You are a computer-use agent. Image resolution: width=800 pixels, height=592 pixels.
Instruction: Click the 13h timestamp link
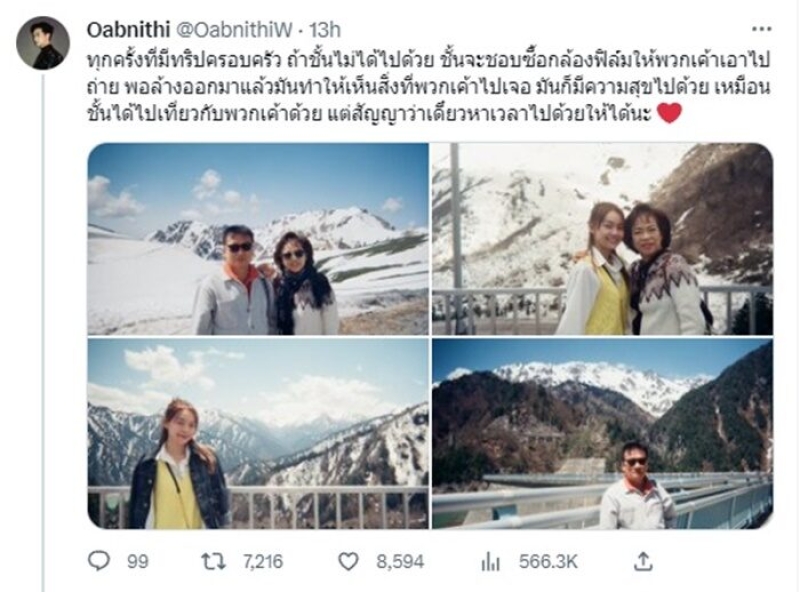(325, 30)
